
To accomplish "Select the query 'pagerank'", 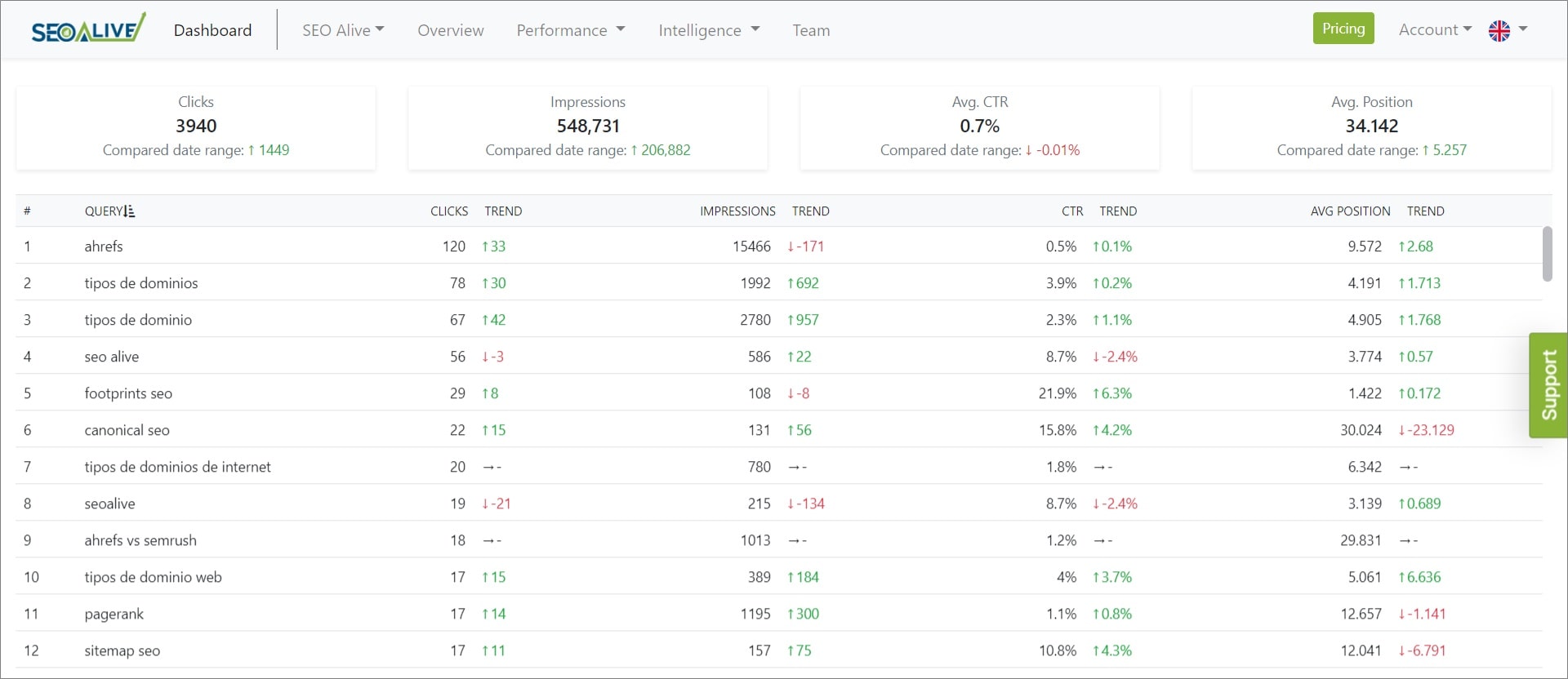I will click(x=114, y=614).
